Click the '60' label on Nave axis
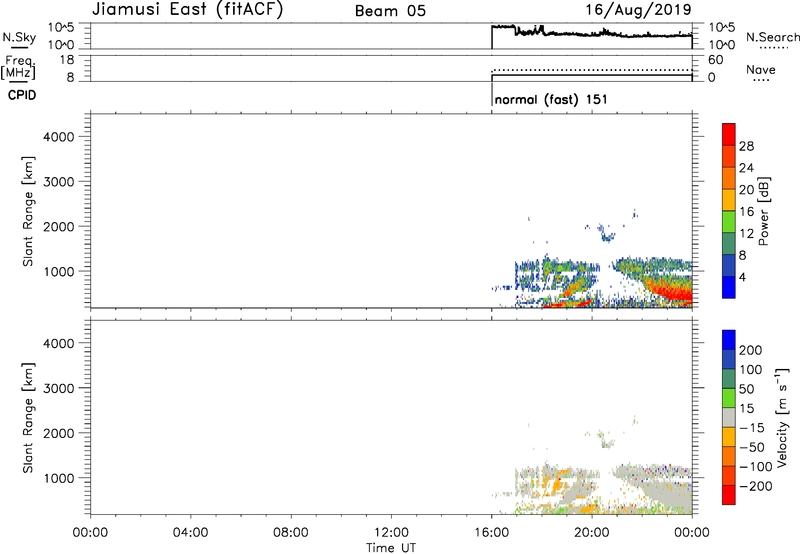 [x=716, y=60]
